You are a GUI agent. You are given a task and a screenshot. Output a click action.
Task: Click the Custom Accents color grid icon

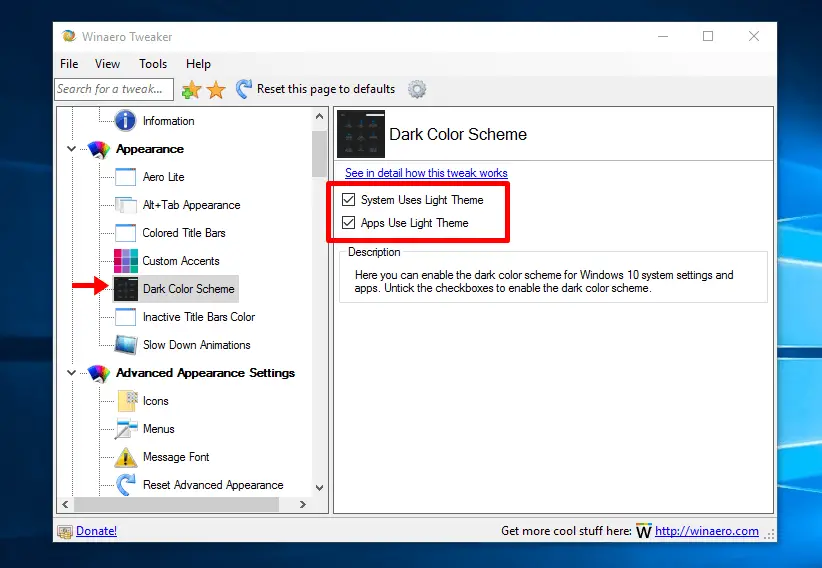[x=126, y=261]
